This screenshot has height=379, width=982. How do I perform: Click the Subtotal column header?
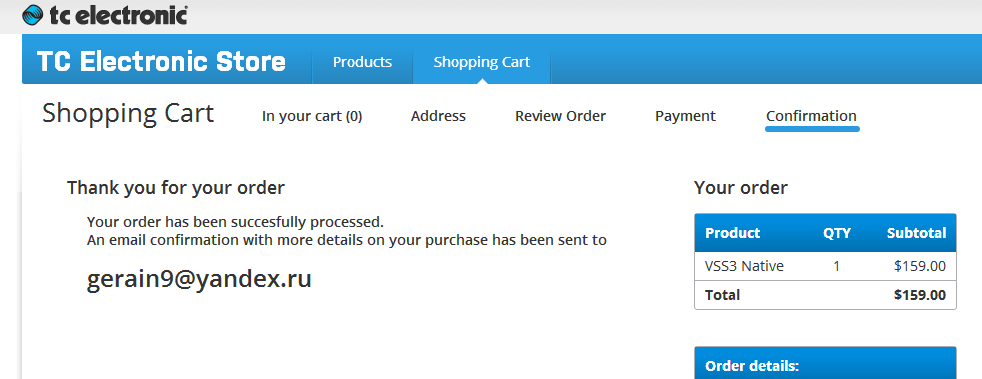916,233
